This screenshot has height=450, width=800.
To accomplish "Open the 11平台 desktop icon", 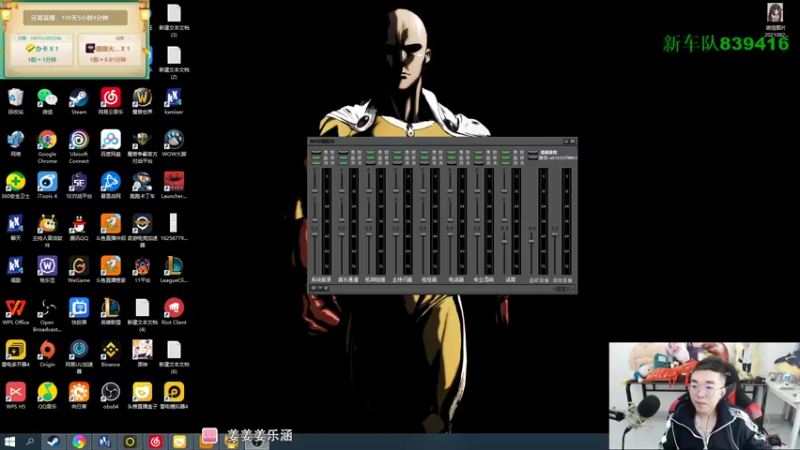I will (142, 269).
